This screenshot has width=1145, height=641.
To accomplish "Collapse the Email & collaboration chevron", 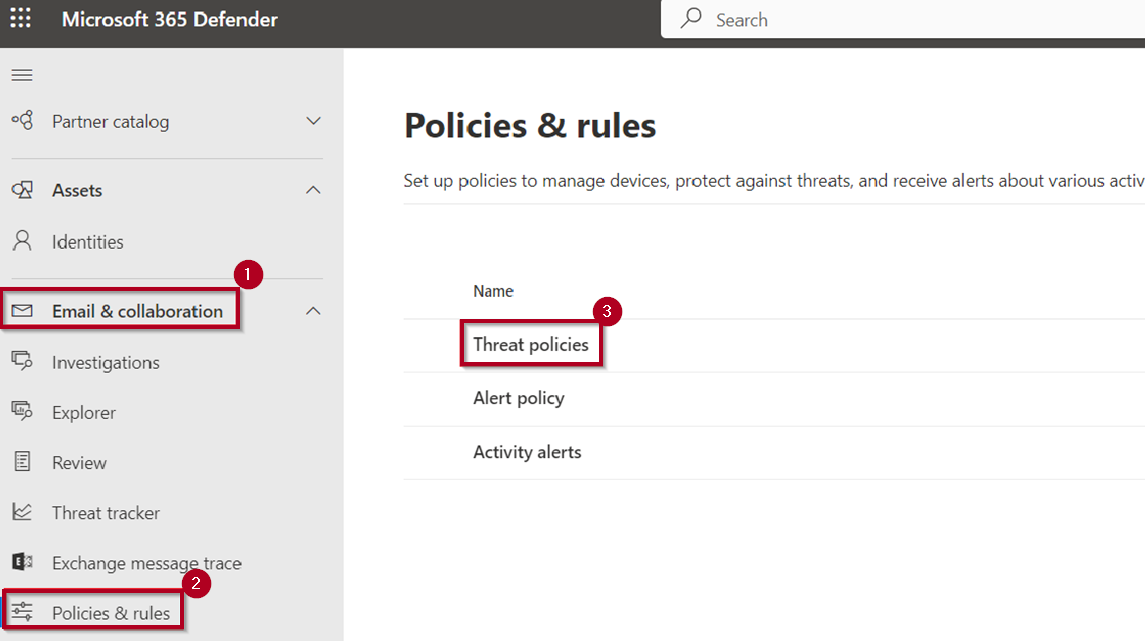I will click(313, 311).
